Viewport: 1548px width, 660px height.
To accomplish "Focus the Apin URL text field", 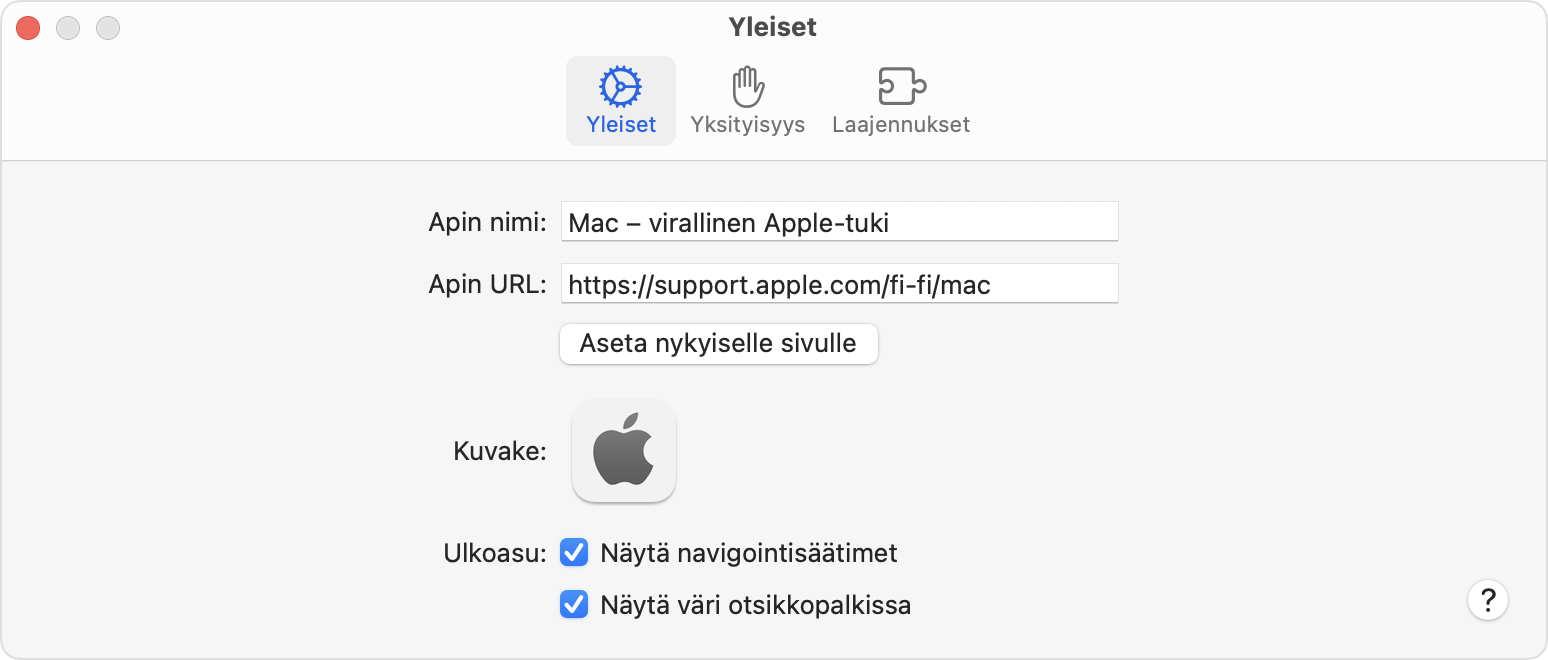I will [838, 284].
